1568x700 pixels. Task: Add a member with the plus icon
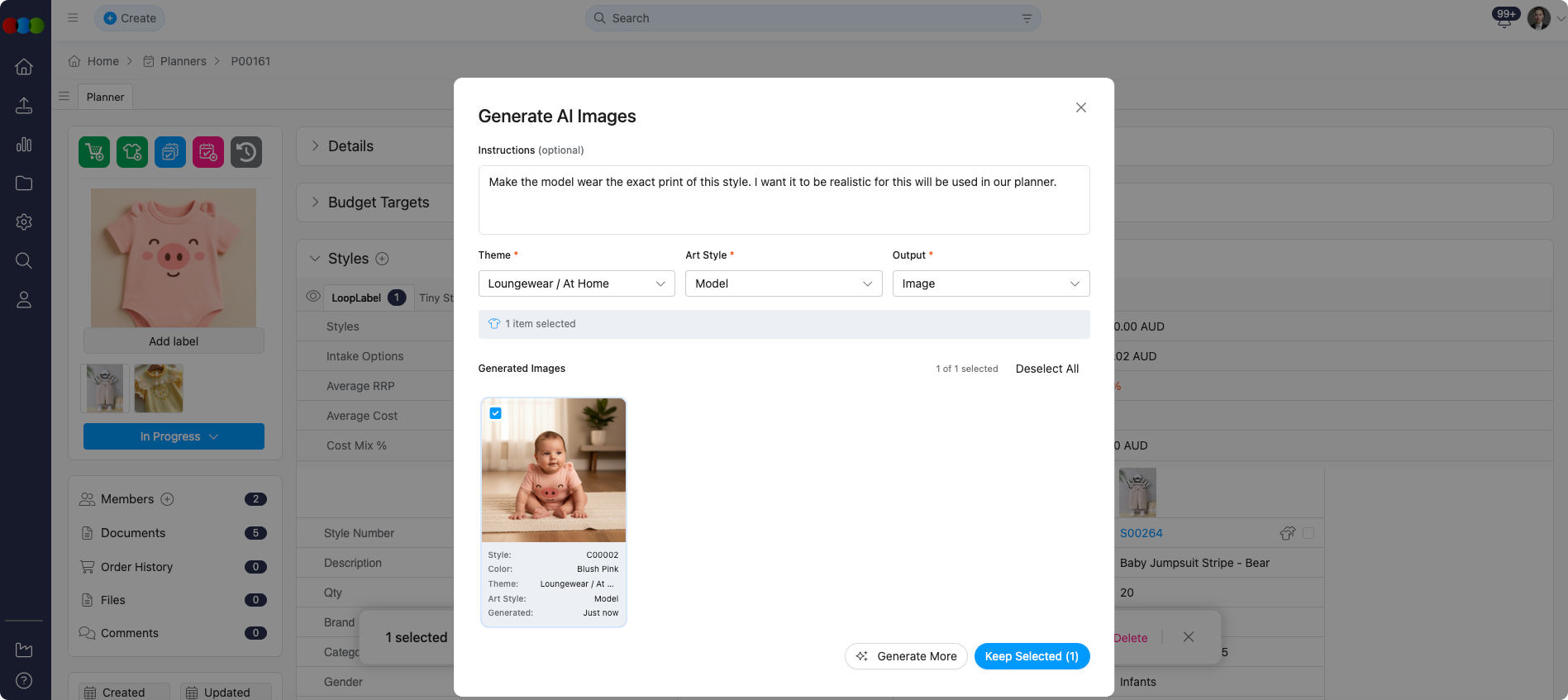167,499
